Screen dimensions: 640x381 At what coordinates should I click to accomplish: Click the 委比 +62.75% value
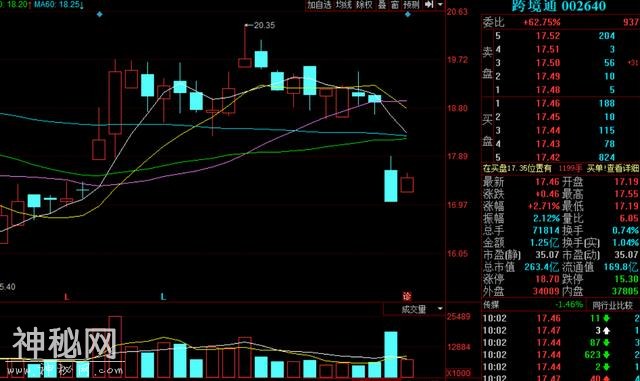(542, 22)
